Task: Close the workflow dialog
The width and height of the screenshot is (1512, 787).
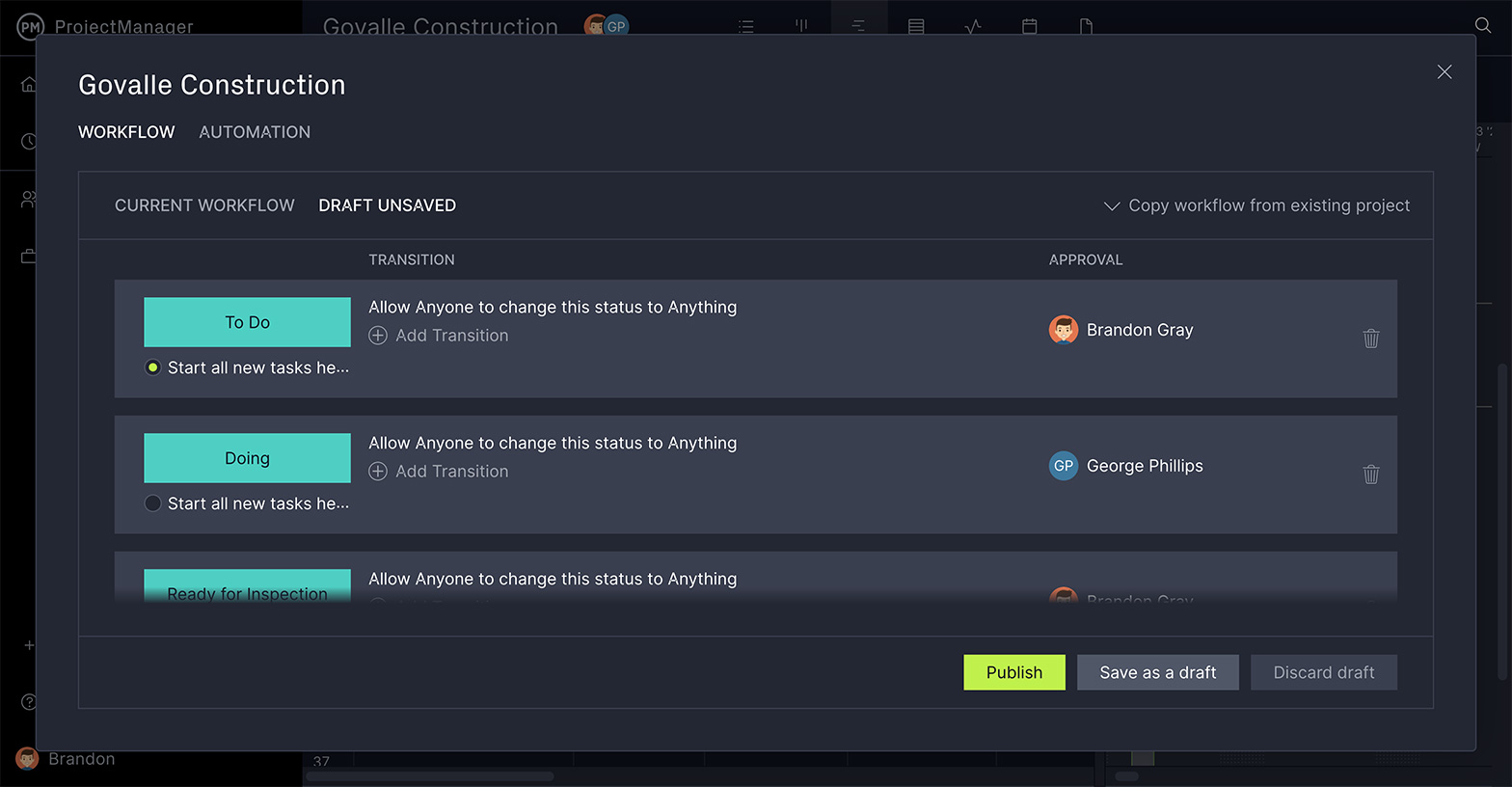Action: click(x=1444, y=72)
